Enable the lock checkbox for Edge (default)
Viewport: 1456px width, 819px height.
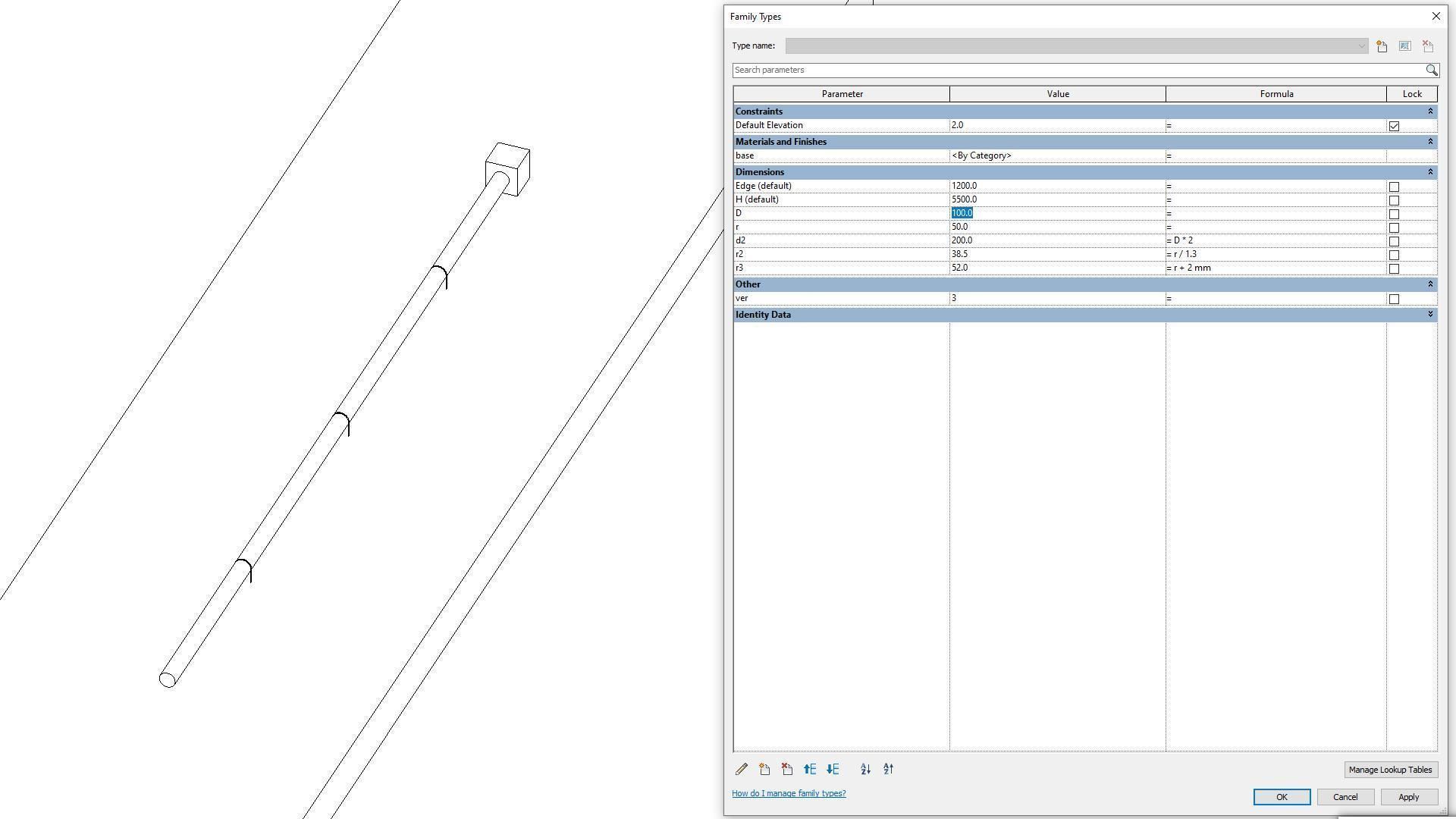click(x=1394, y=187)
